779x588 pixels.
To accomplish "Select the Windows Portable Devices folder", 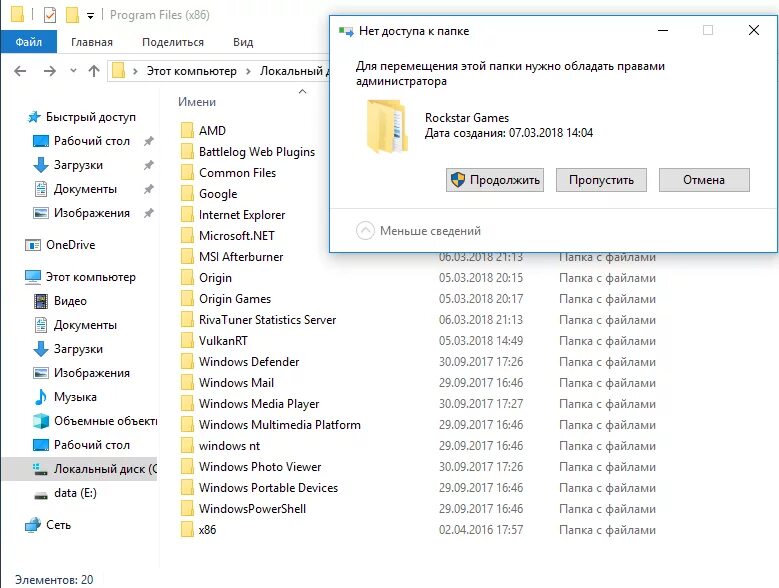I will tap(268, 488).
